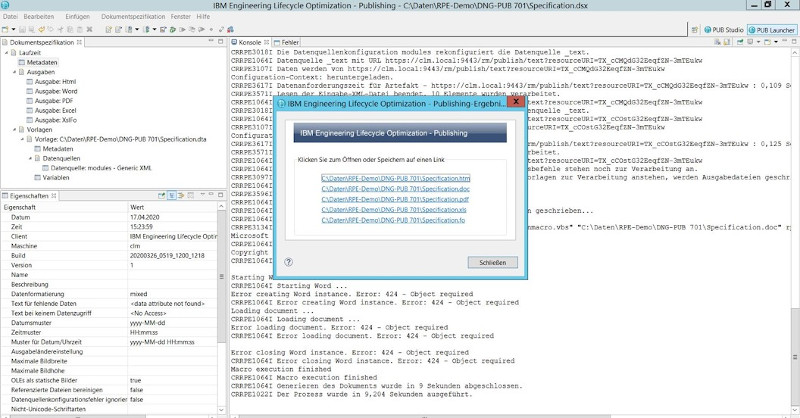Click the Ausgabe: PDF output icon
Screen dimensions: 800x418
pos(31,100)
